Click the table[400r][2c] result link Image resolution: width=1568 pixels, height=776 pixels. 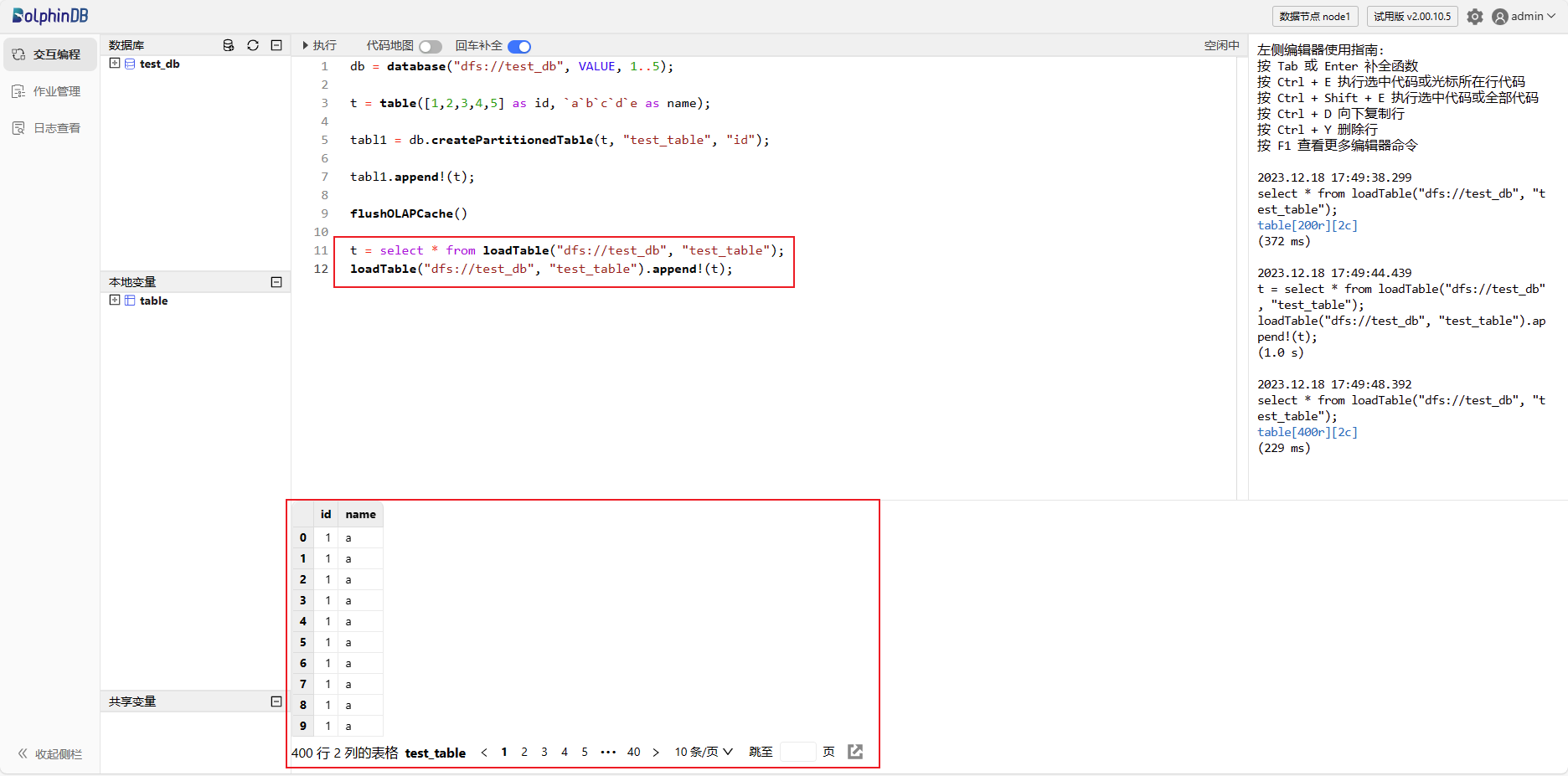coord(1307,432)
